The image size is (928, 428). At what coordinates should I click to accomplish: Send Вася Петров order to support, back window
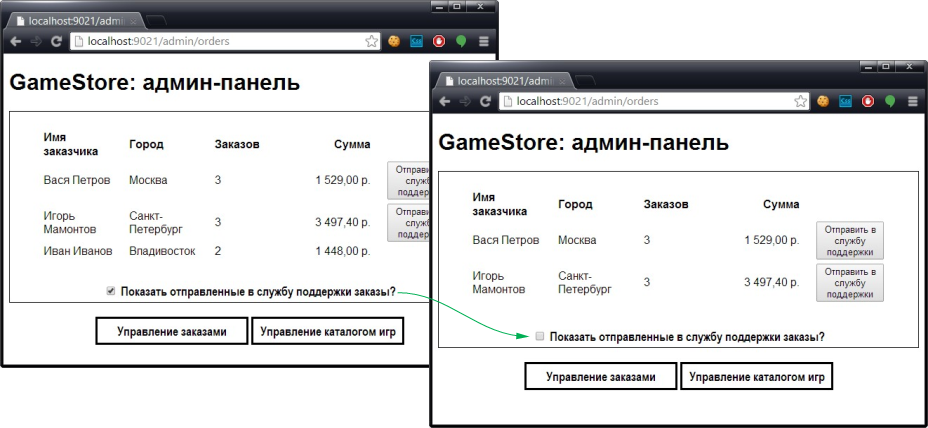click(408, 180)
